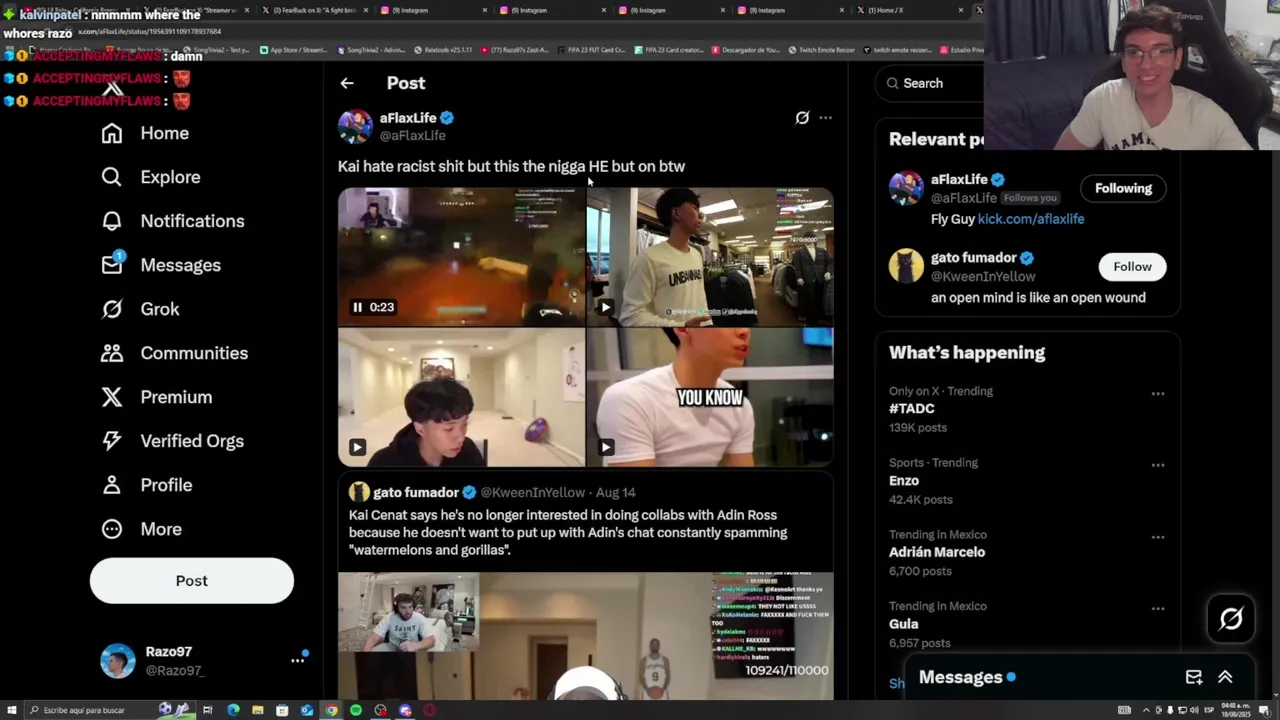Viewport: 1280px width, 720px height.
Task: Open Grok from the sidebar
Action: tap(140, 309)
